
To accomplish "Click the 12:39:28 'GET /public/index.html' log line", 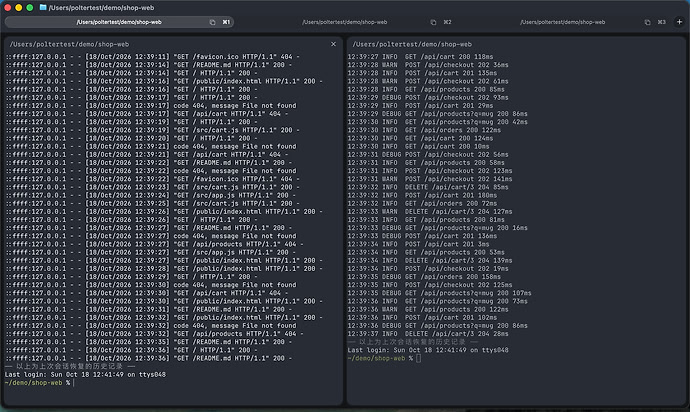I will [164, 268].
